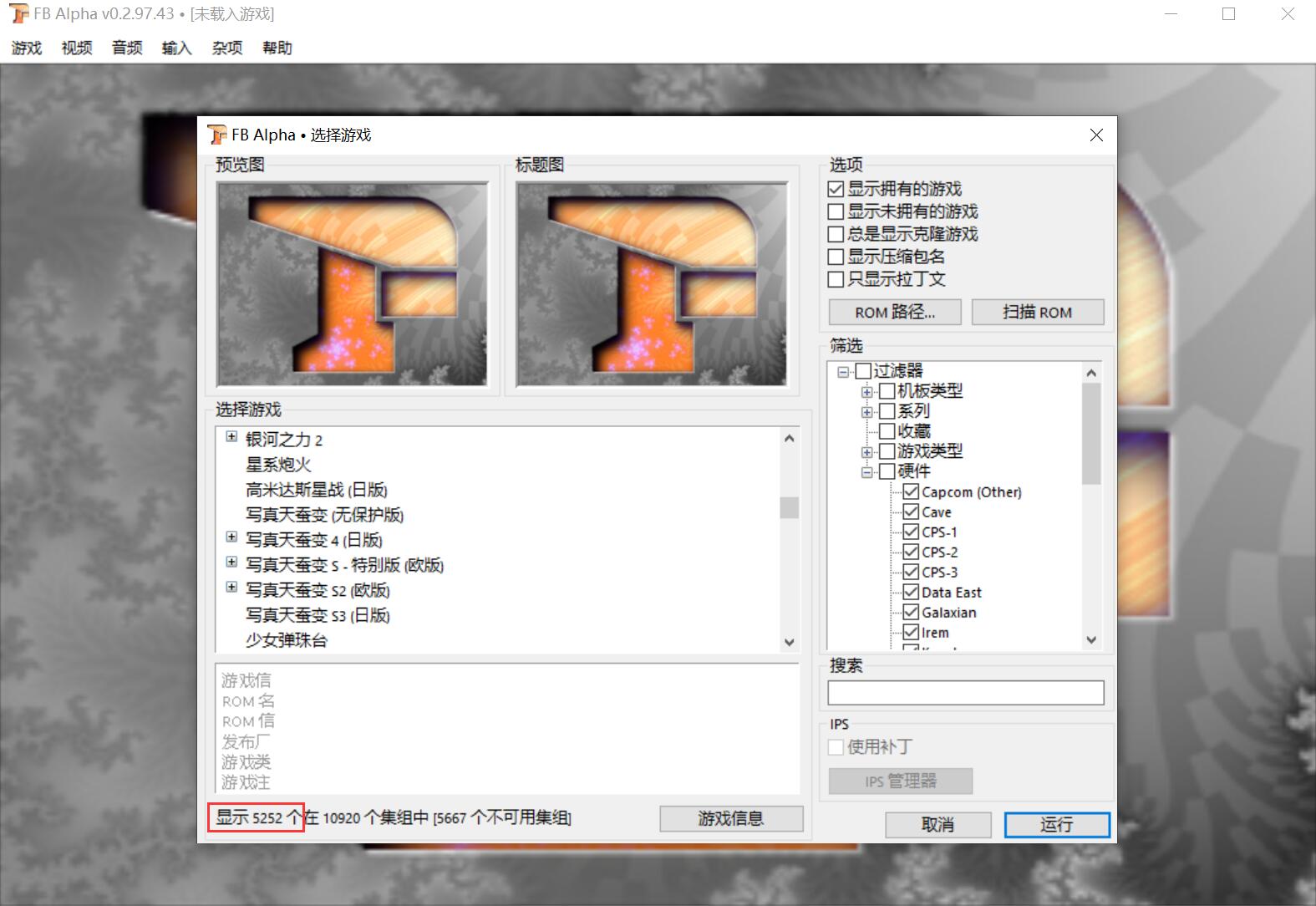Click the 扫描 ROM button
1316x906 pixels.
pyautogui.click(x=1037, y=313)
